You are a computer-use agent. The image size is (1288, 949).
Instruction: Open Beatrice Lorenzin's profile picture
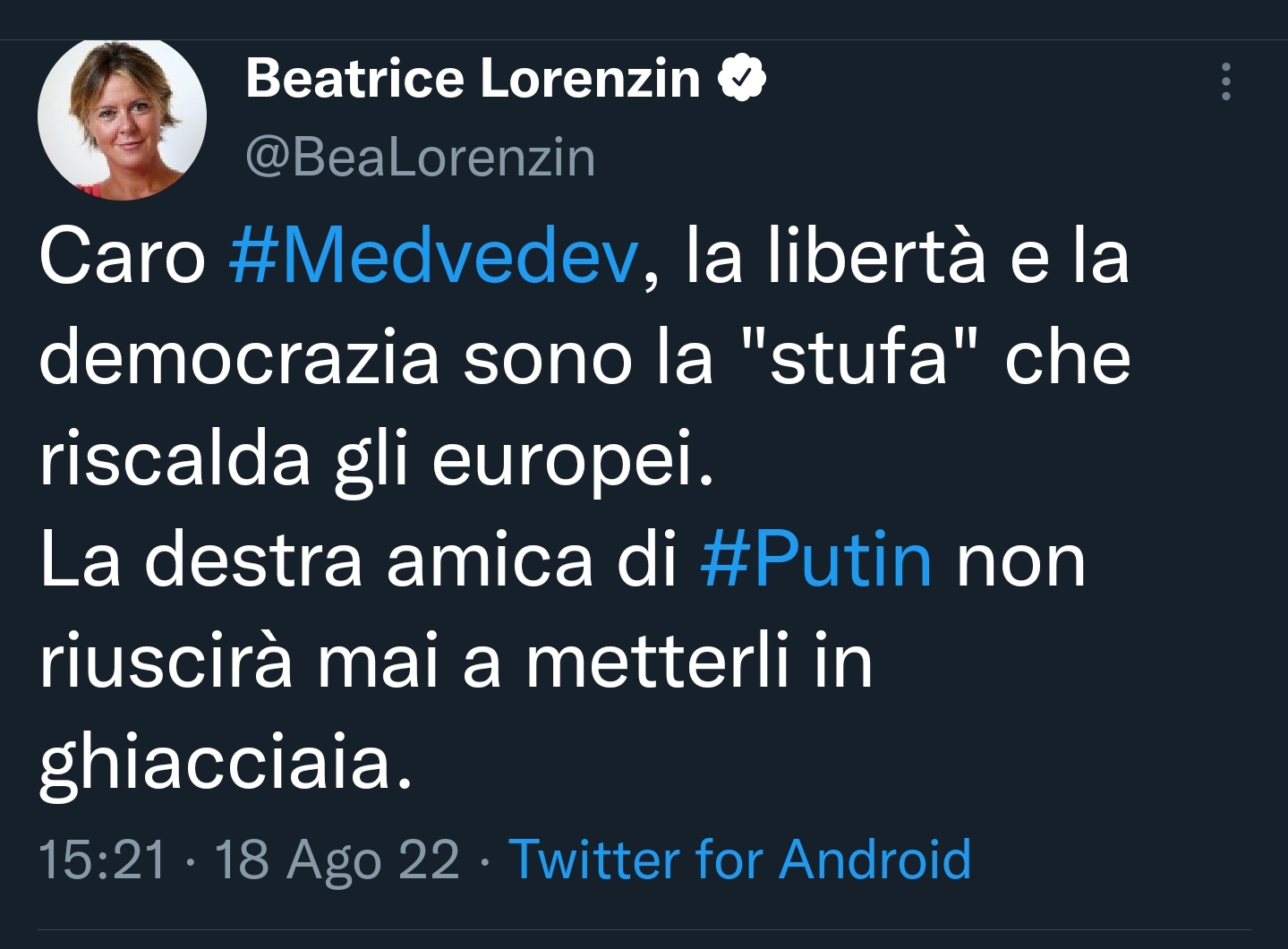pos(122,115)
